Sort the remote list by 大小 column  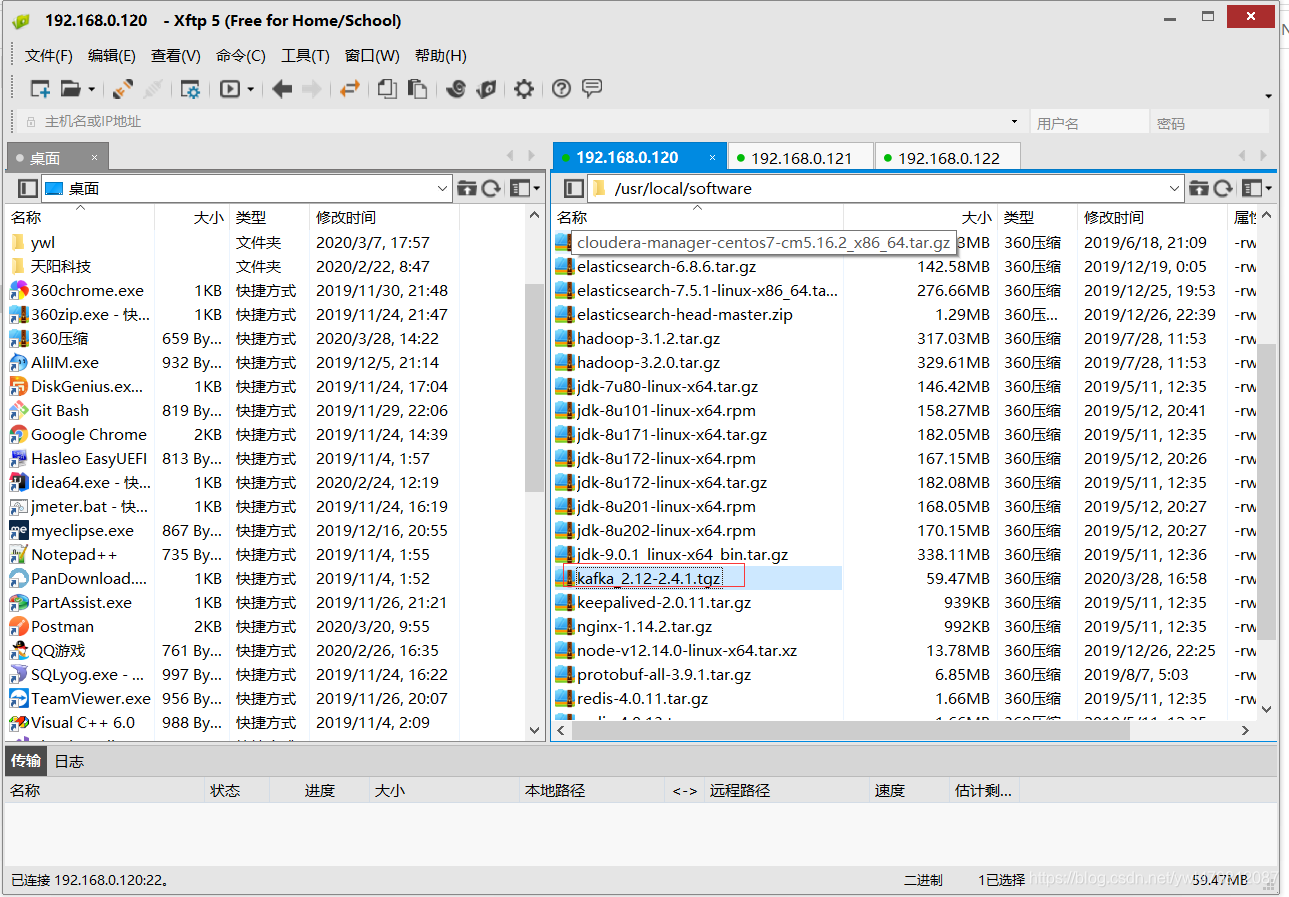[x=920, y=217]
